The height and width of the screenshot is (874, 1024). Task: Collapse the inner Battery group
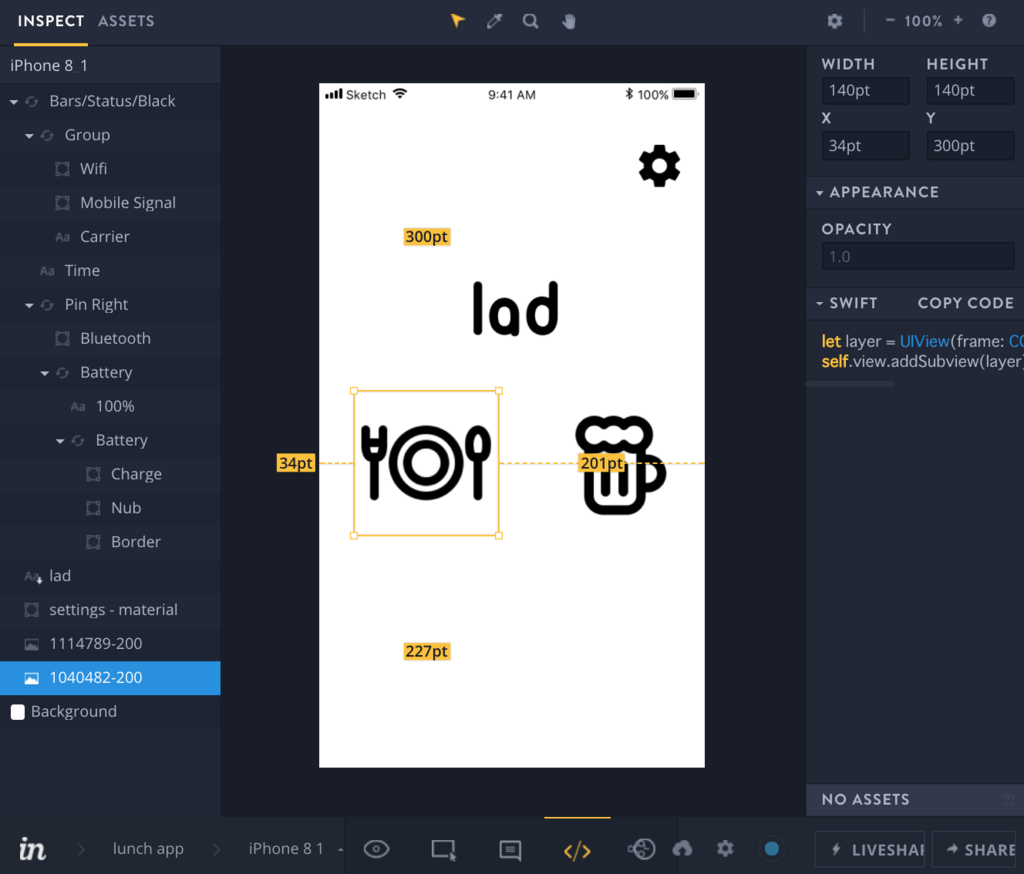[x=60, y=441]
